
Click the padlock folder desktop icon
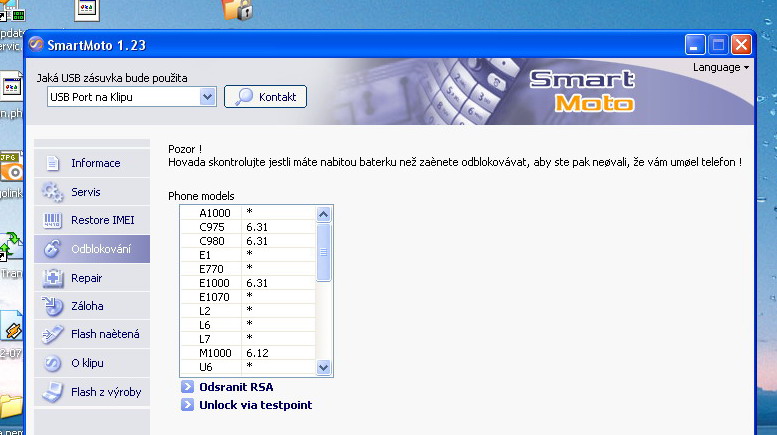(237, 9)
